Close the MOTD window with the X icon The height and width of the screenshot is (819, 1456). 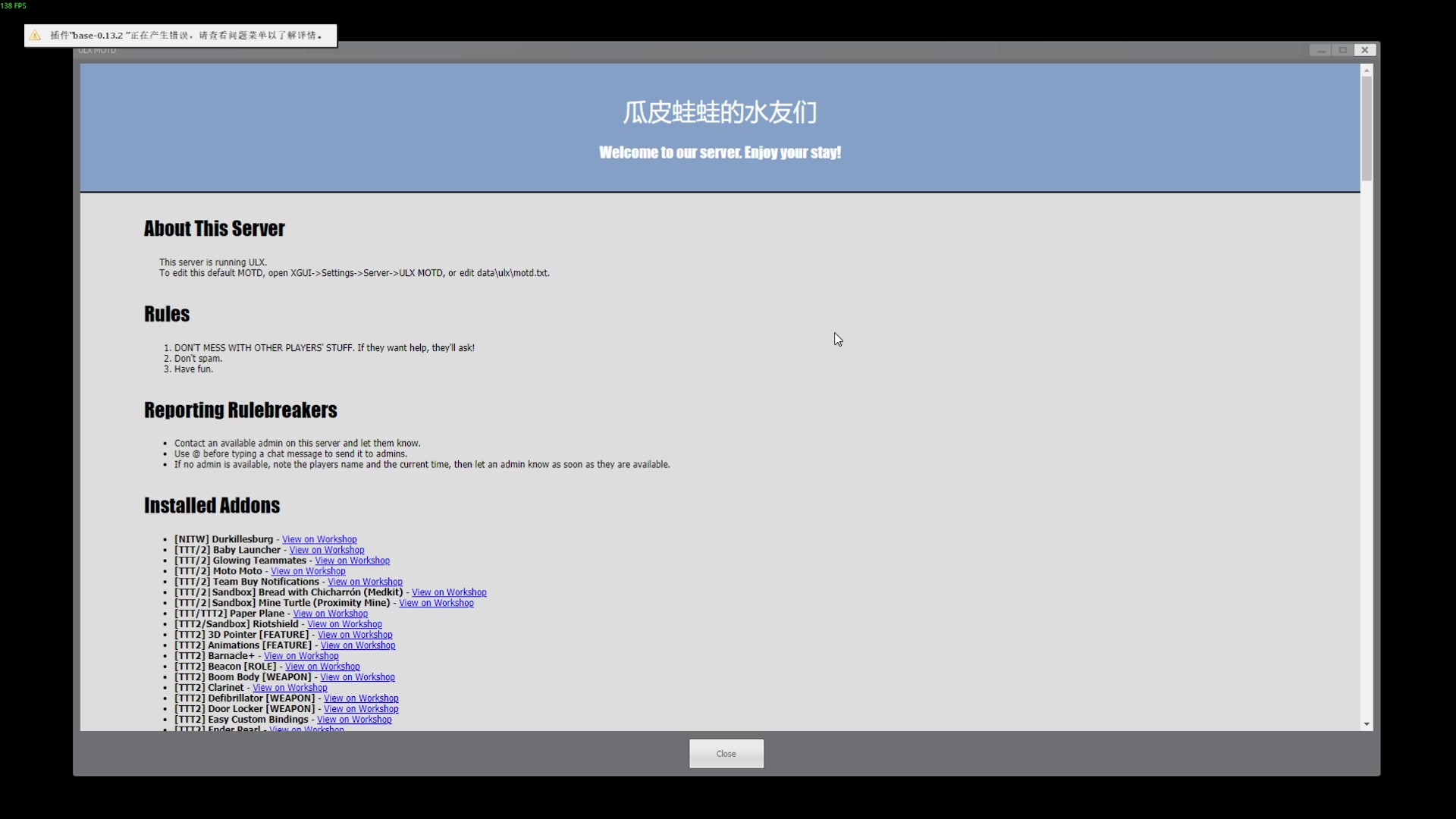pyautogui.click(x=1364, y=50)
